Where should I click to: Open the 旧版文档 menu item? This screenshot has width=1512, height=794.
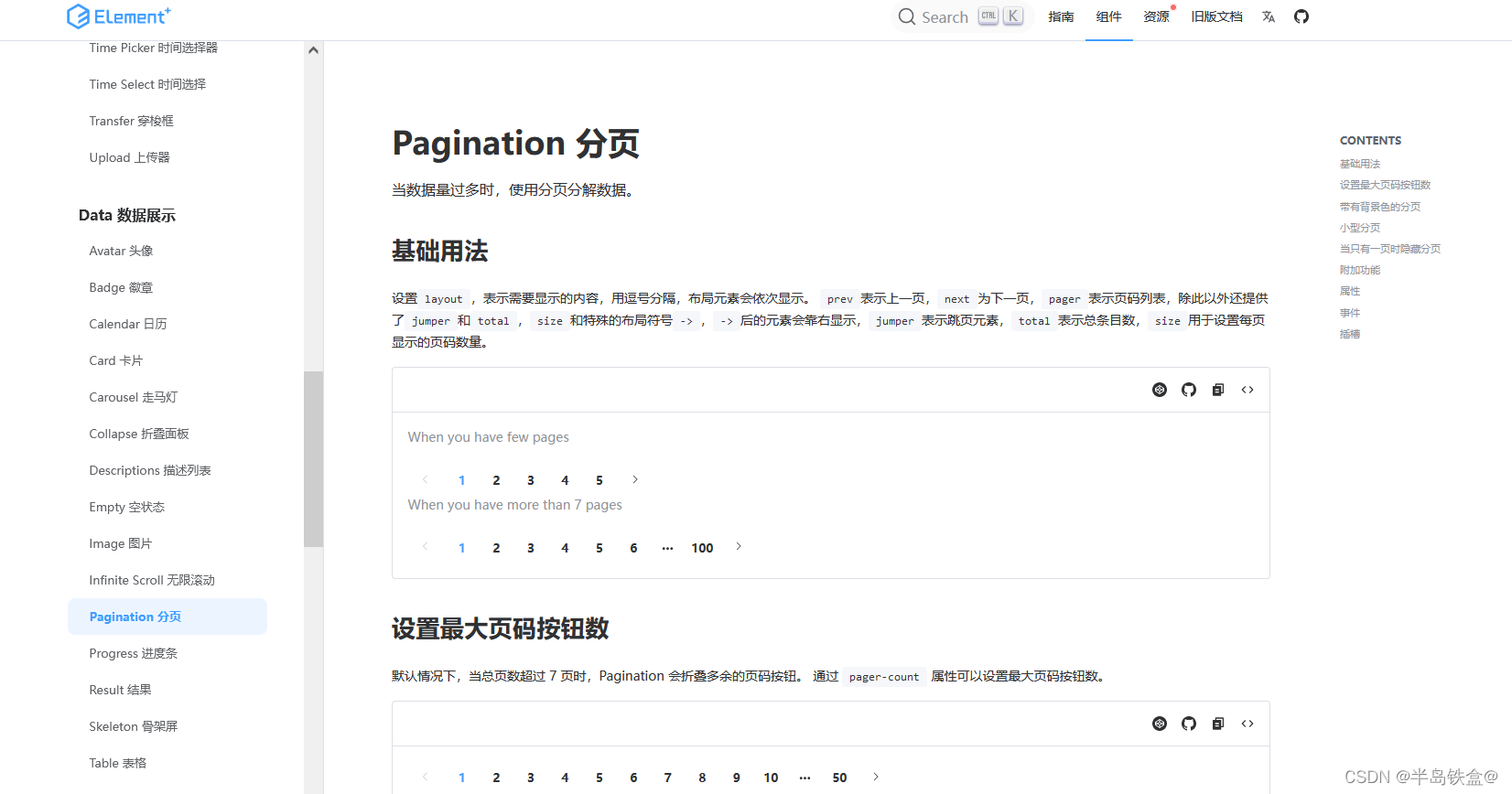point(1216,16)
